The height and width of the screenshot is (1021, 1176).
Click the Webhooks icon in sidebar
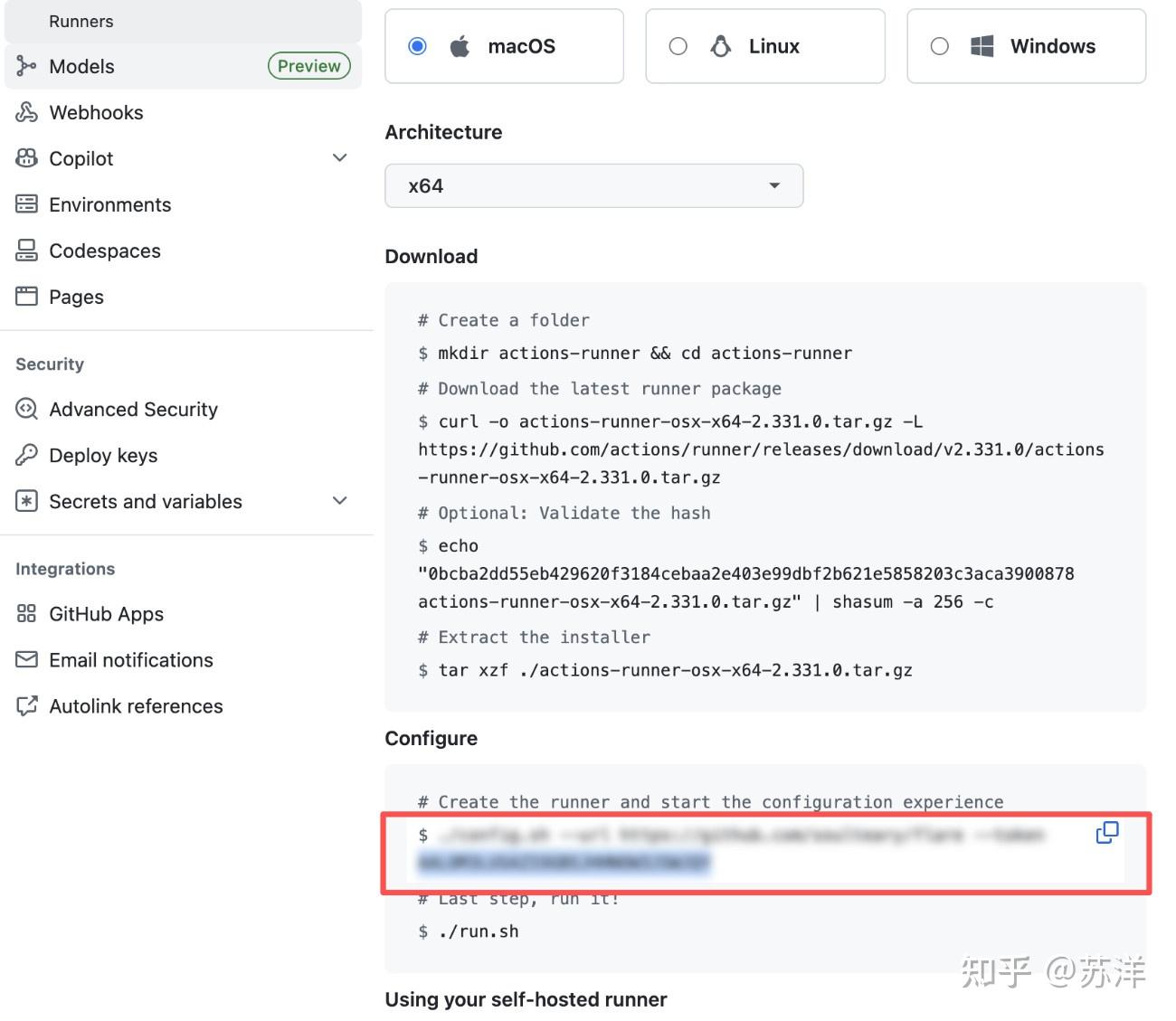(26, 112)
